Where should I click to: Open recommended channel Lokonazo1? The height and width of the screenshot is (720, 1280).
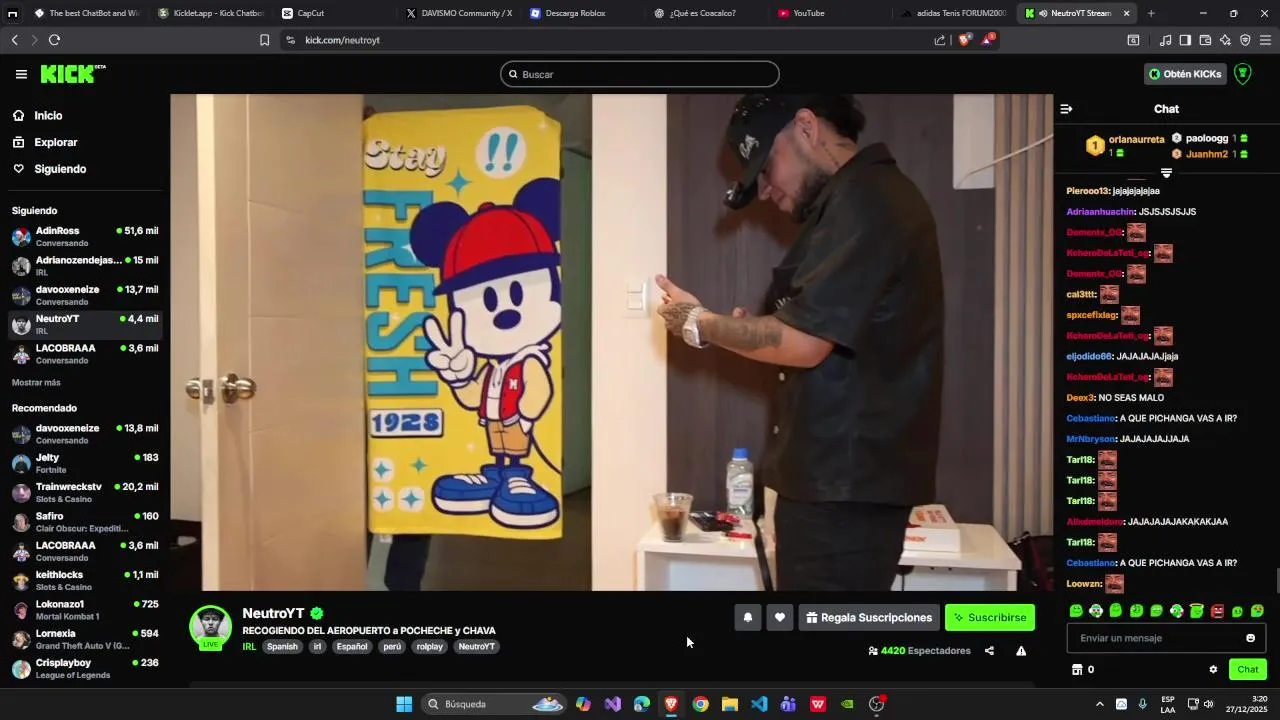(85, 610)
